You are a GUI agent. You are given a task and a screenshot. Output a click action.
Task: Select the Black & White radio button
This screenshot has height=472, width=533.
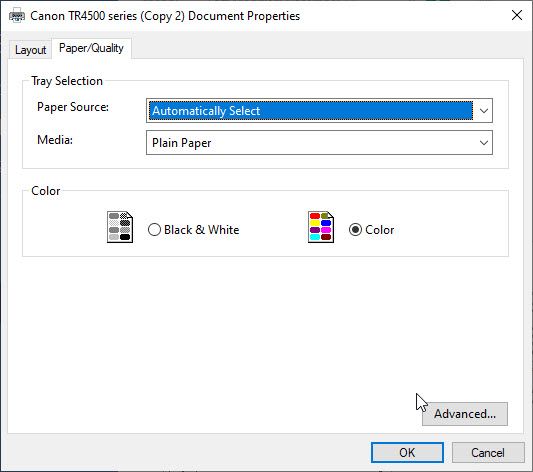[x=154, y=230]
